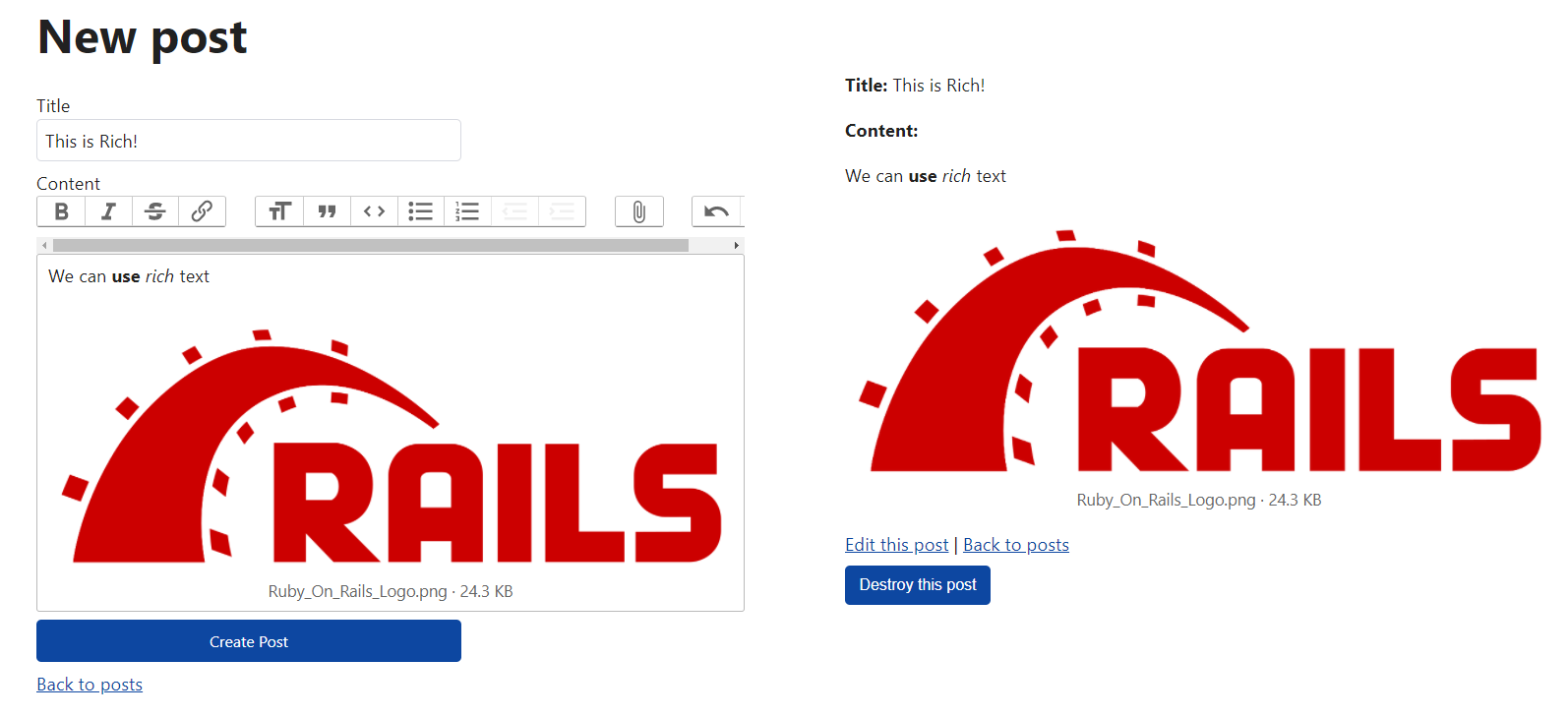
Task: Click the 'New post' heading
Action: tap(143, 37)
